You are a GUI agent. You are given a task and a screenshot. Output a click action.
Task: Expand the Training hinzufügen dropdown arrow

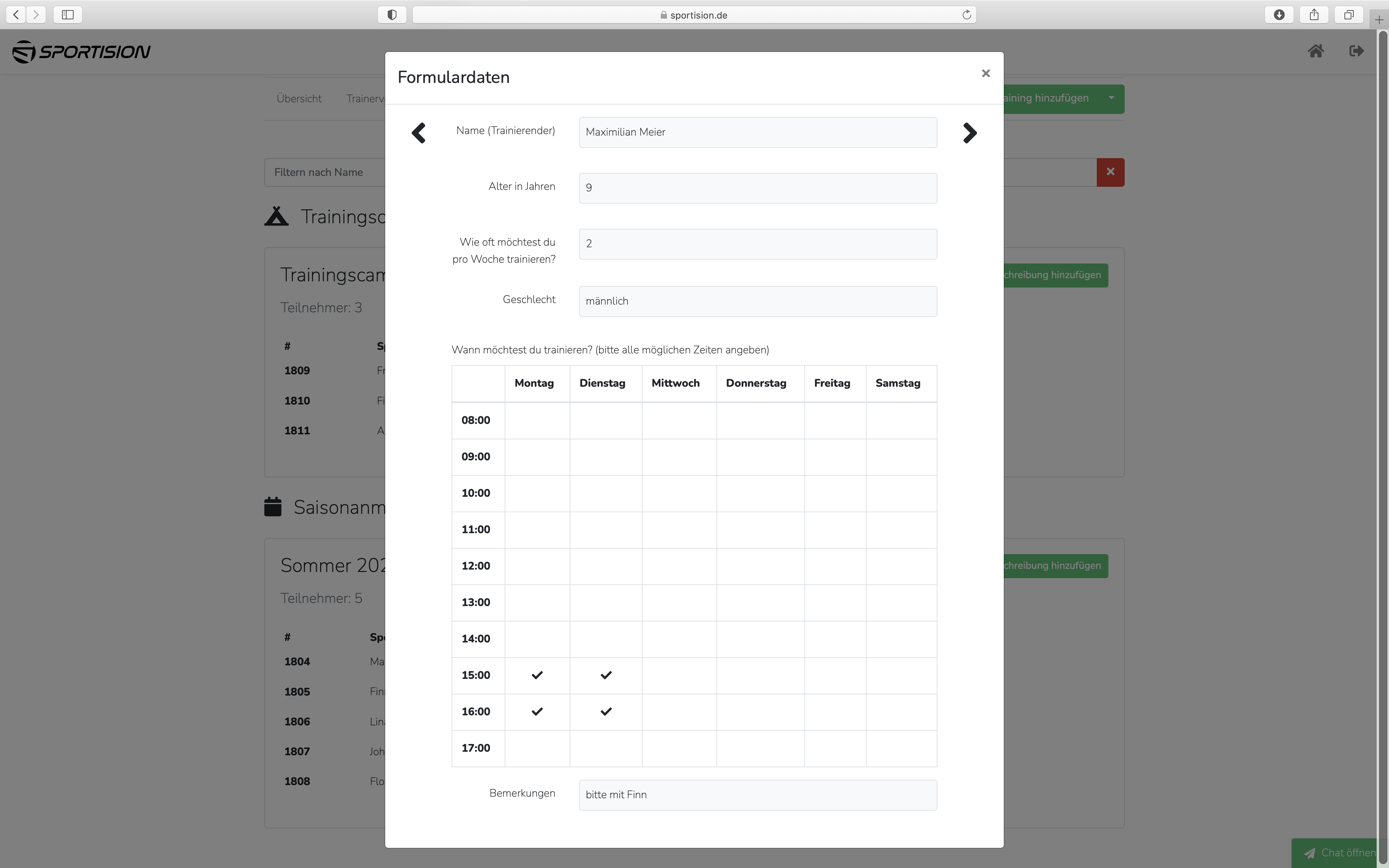click(1111, 98)
